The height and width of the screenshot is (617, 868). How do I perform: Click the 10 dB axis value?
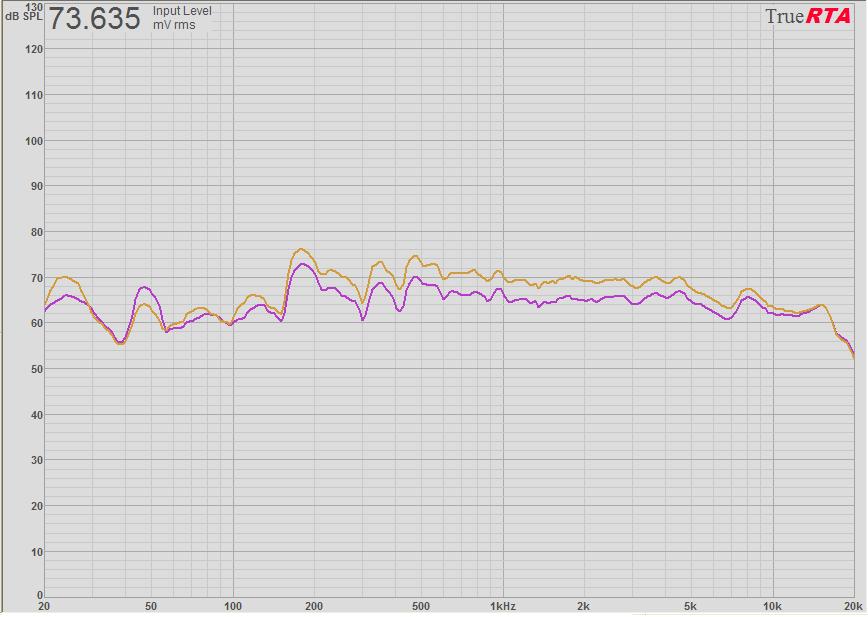36,552
